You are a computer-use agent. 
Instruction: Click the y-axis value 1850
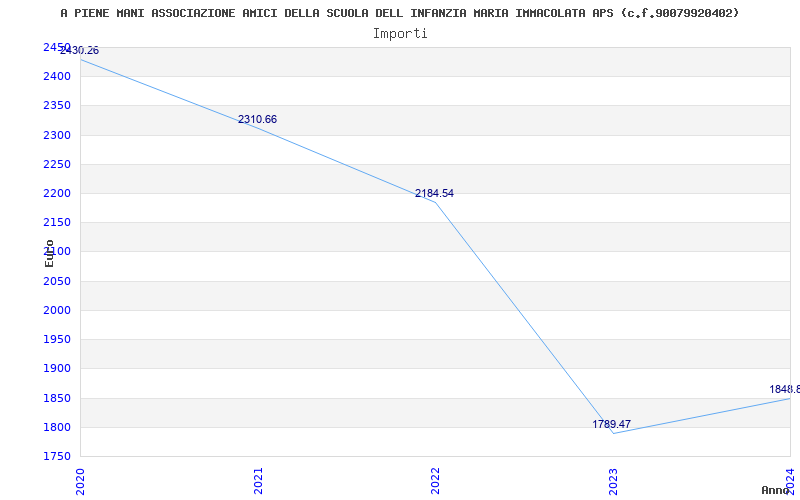point(57,398)
